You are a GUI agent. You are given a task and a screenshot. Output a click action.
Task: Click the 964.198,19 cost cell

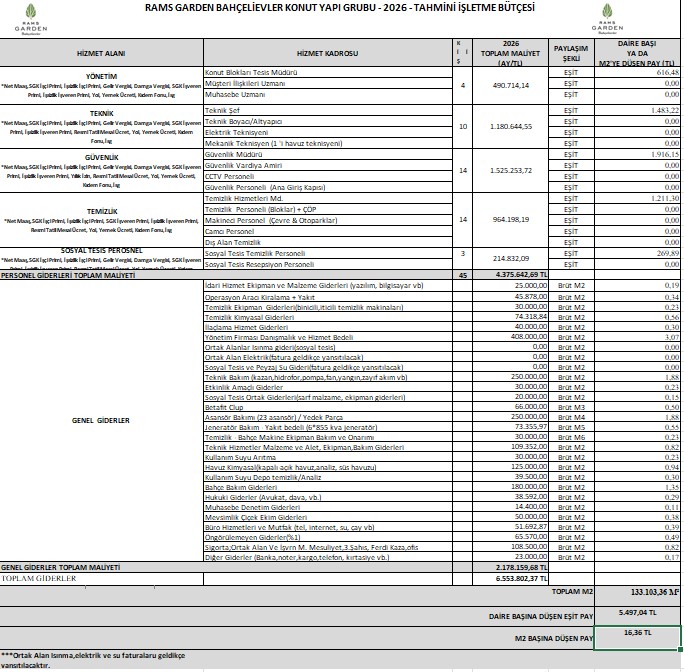[x=510, y=219]
